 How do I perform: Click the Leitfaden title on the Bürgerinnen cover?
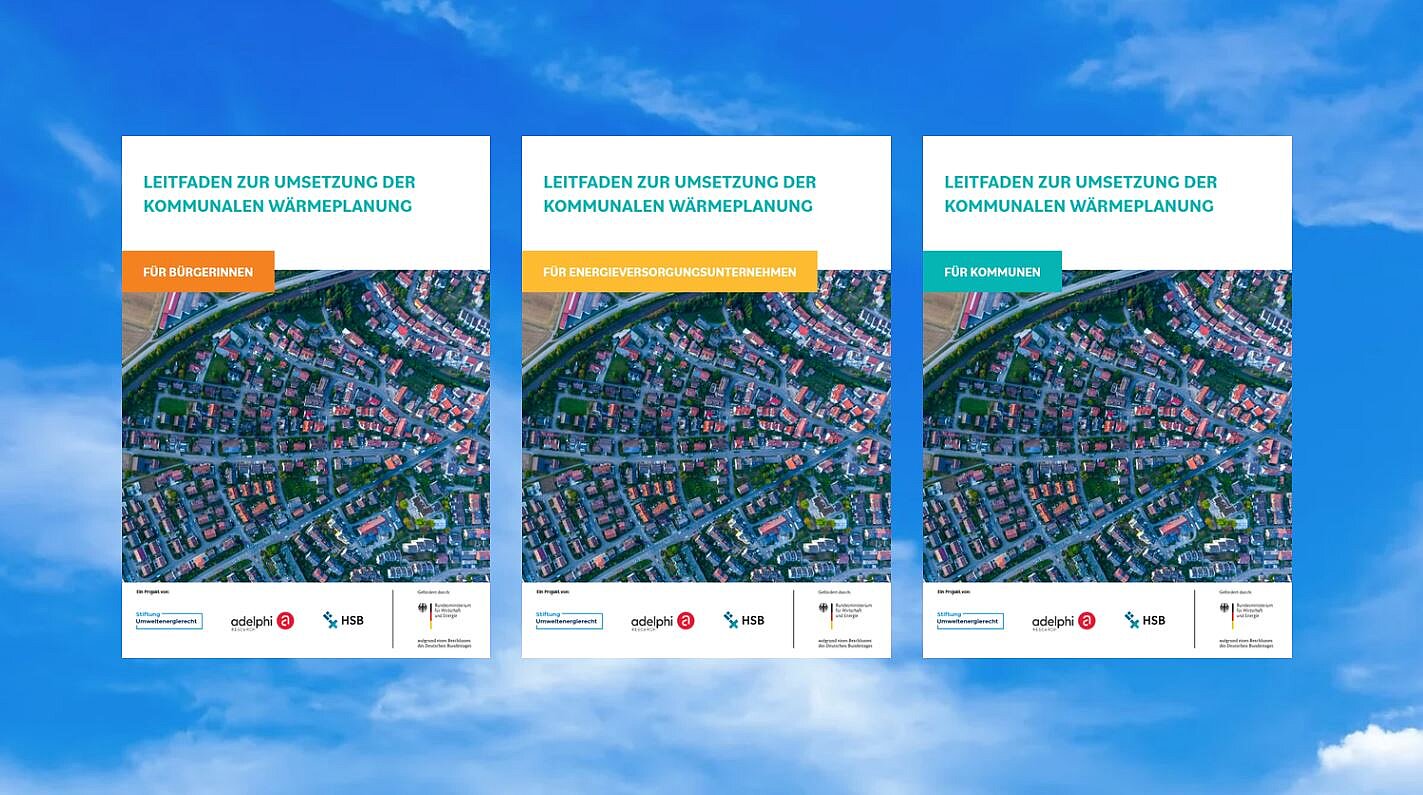279,194
